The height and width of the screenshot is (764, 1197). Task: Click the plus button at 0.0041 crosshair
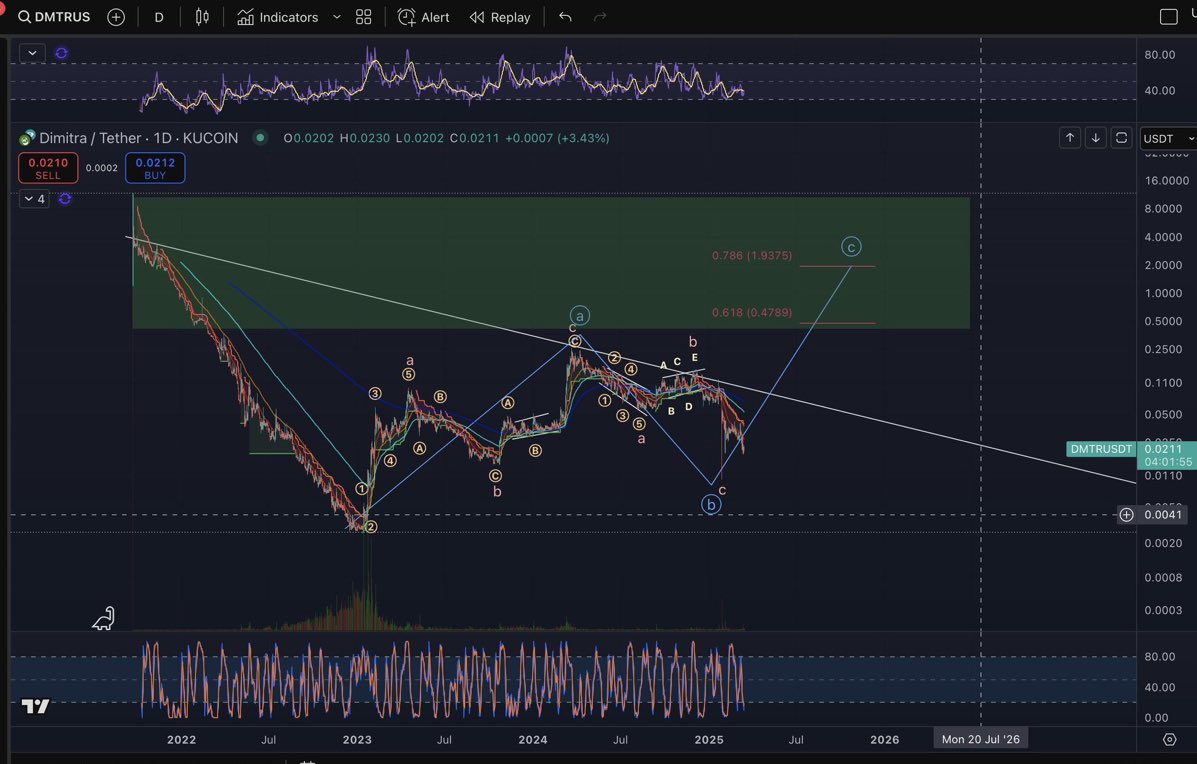pos(1127,515)
